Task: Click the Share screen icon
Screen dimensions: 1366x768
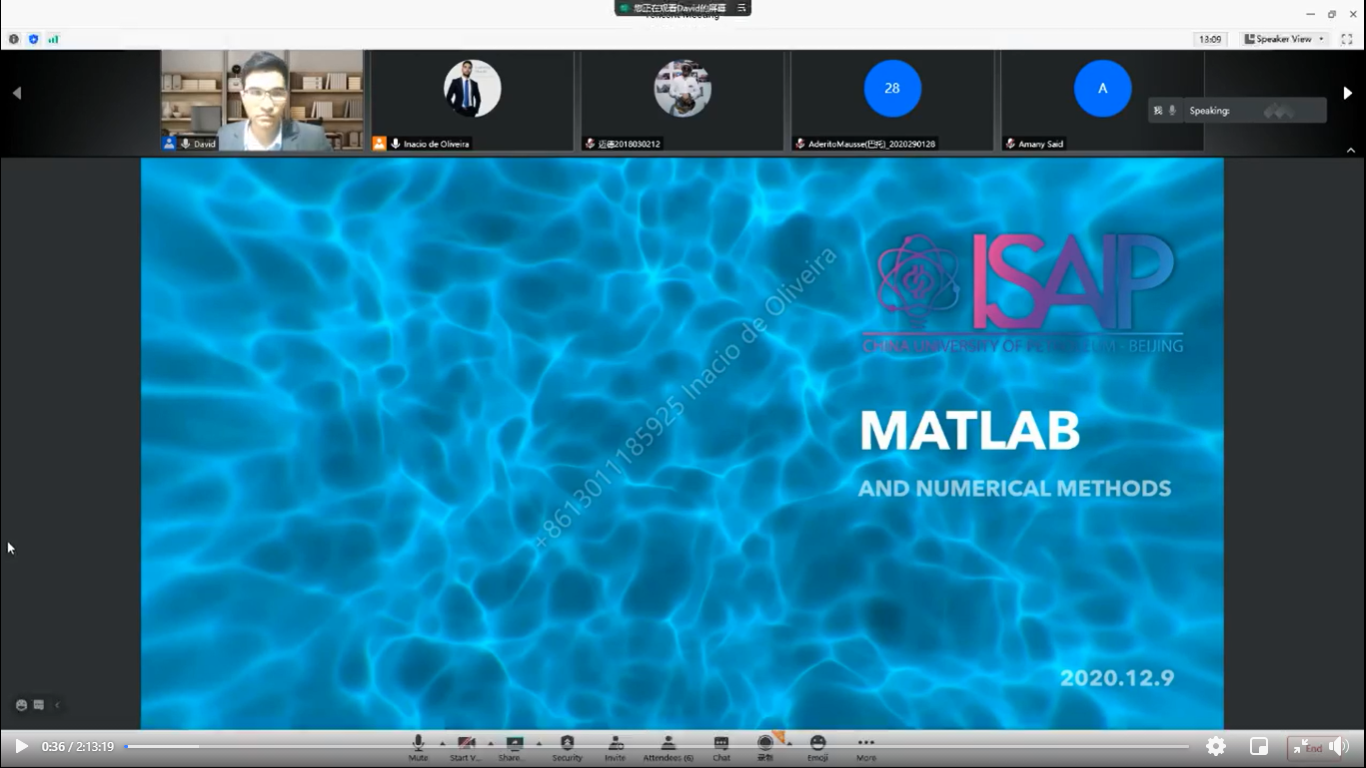Action: click(514, 744)
